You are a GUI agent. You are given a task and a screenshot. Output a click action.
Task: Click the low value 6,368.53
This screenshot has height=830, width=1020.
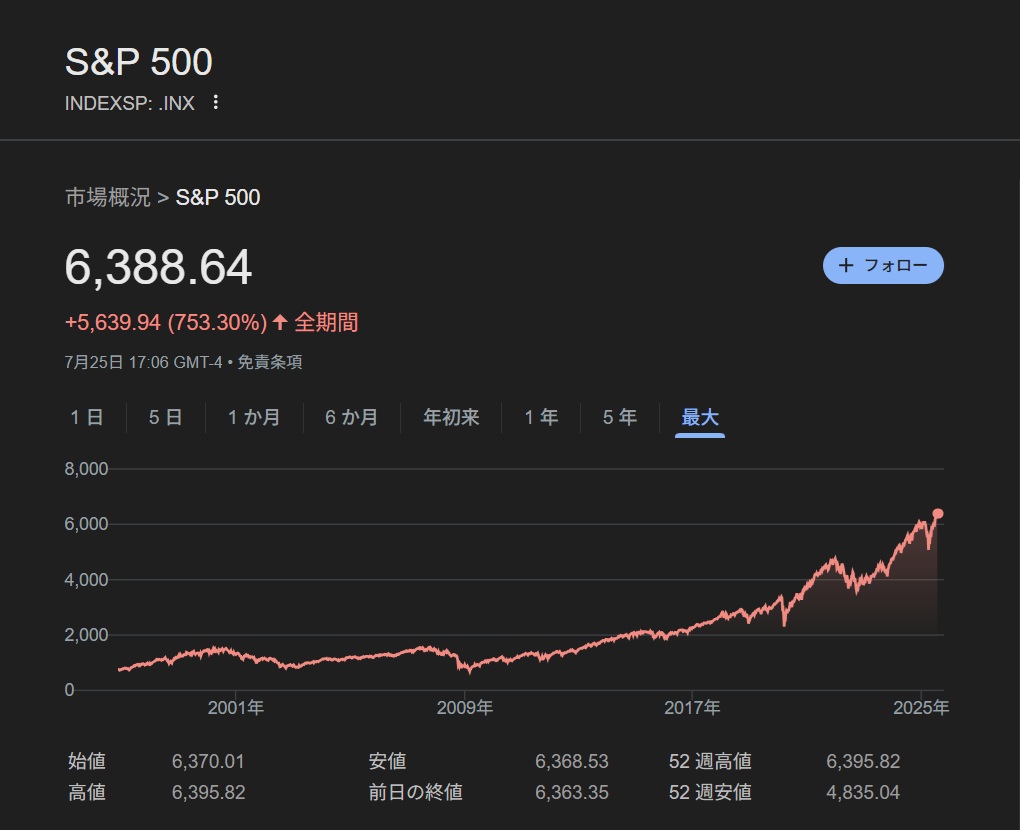(572, 761)
